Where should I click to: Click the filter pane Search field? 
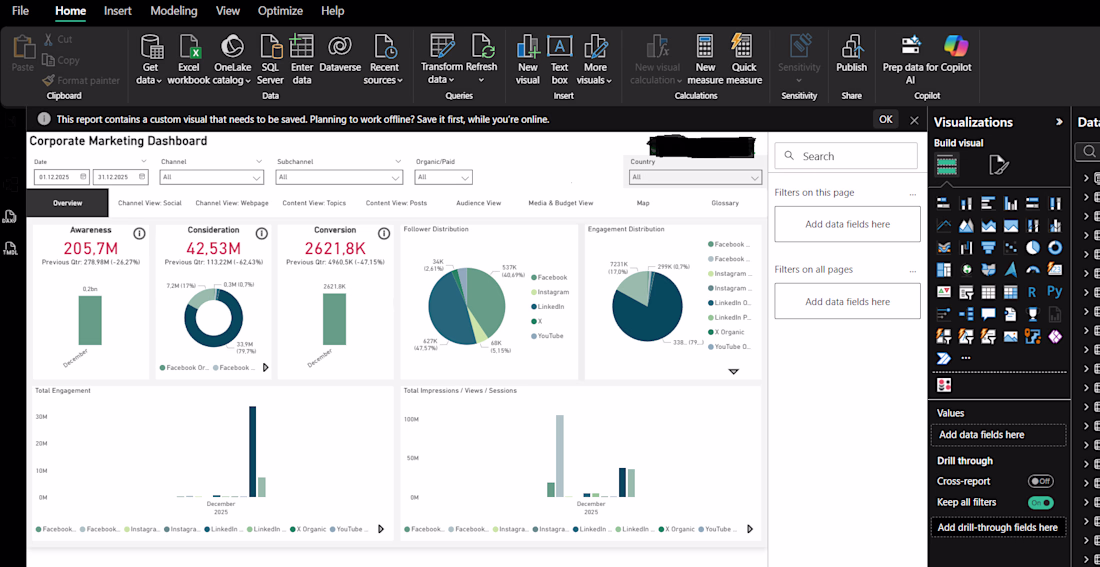[x=846, y=156]
